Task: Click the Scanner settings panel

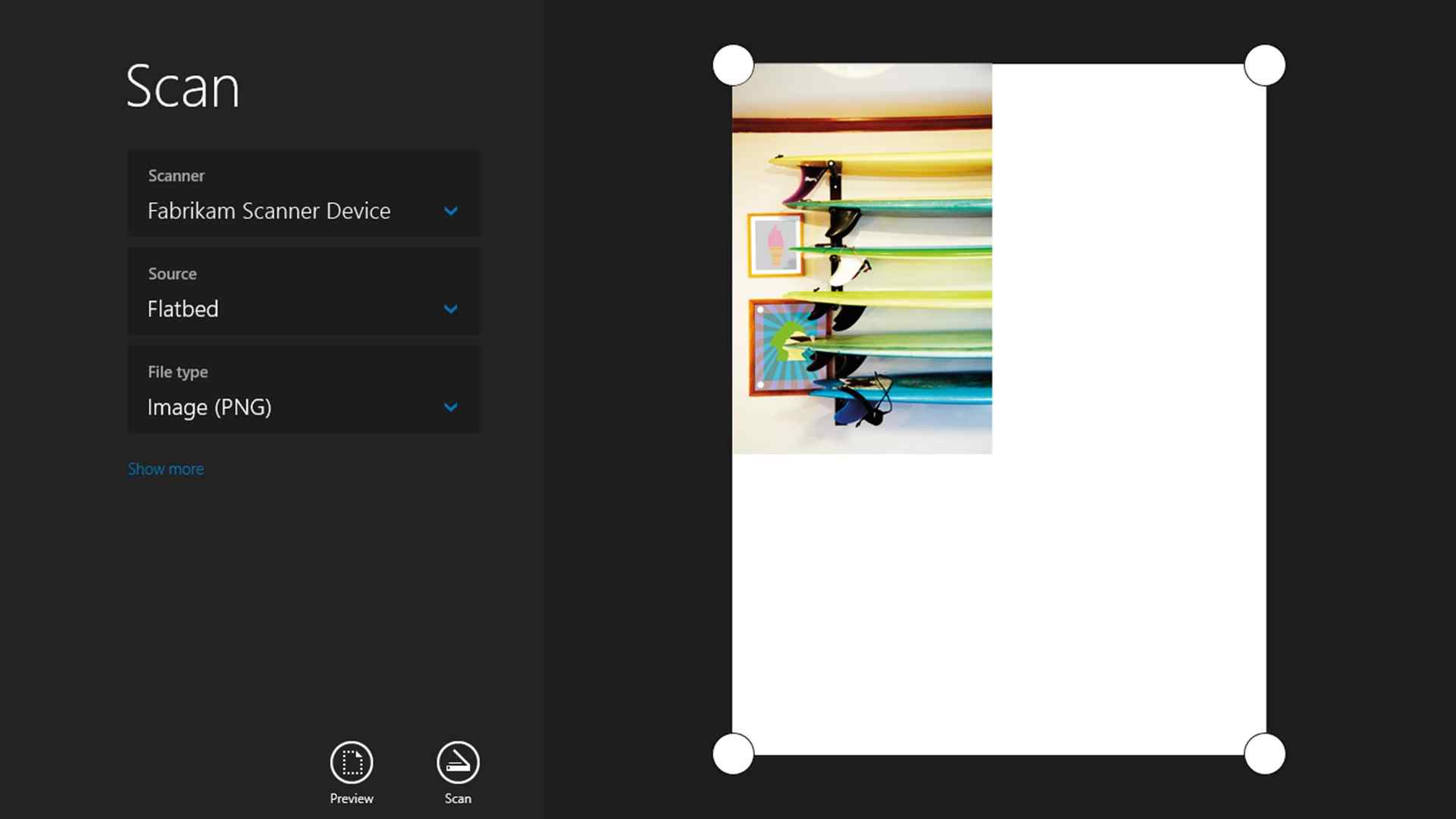Action: [x=303, y=193]
